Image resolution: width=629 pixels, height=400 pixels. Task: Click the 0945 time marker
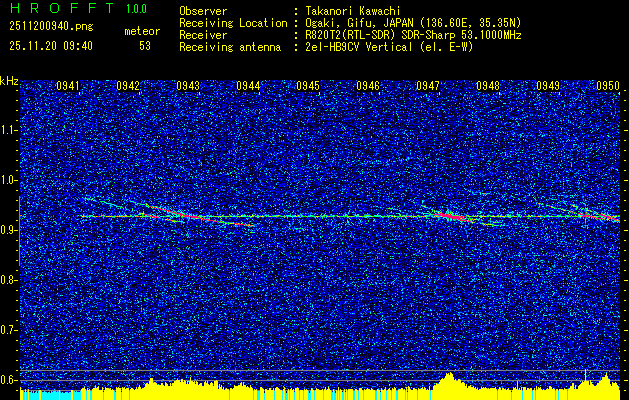pyautogui.click(x=308, y=86)
